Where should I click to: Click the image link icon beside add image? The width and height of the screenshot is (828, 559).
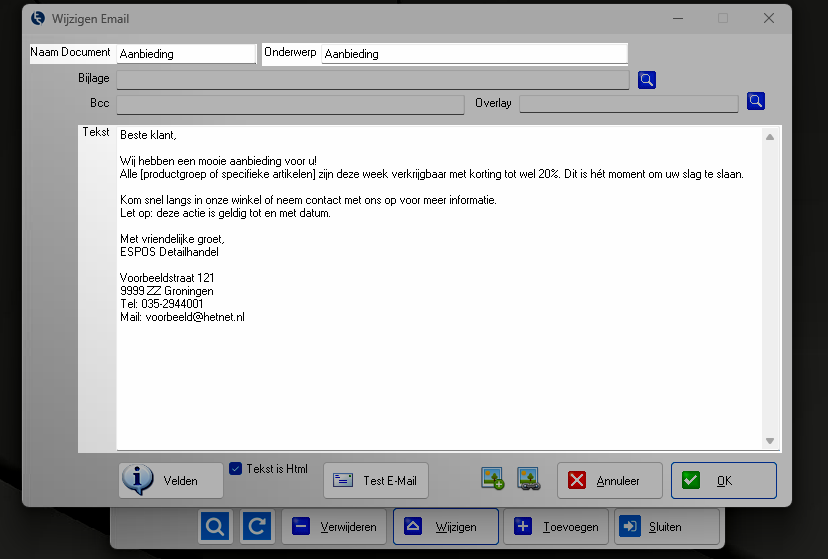click(528, 479)
